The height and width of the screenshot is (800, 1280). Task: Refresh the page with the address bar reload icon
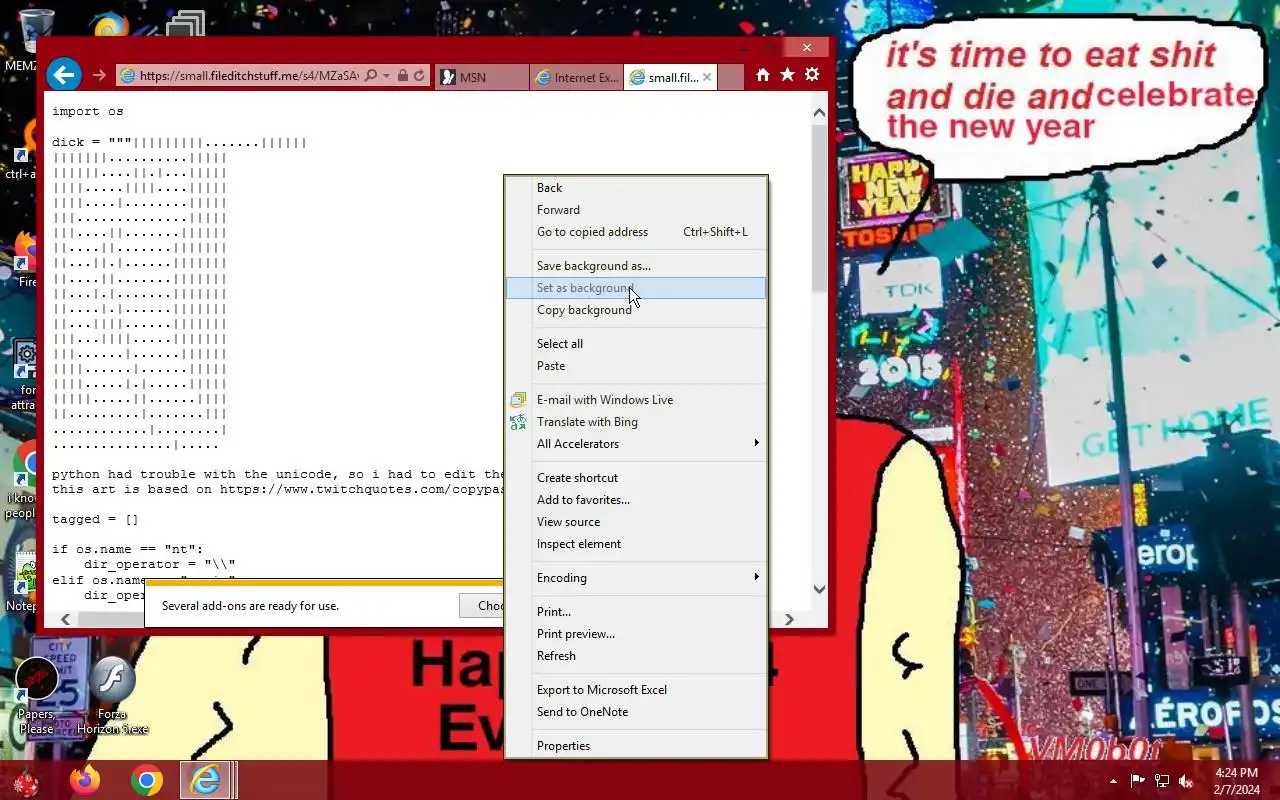click(x=420, y=76)
